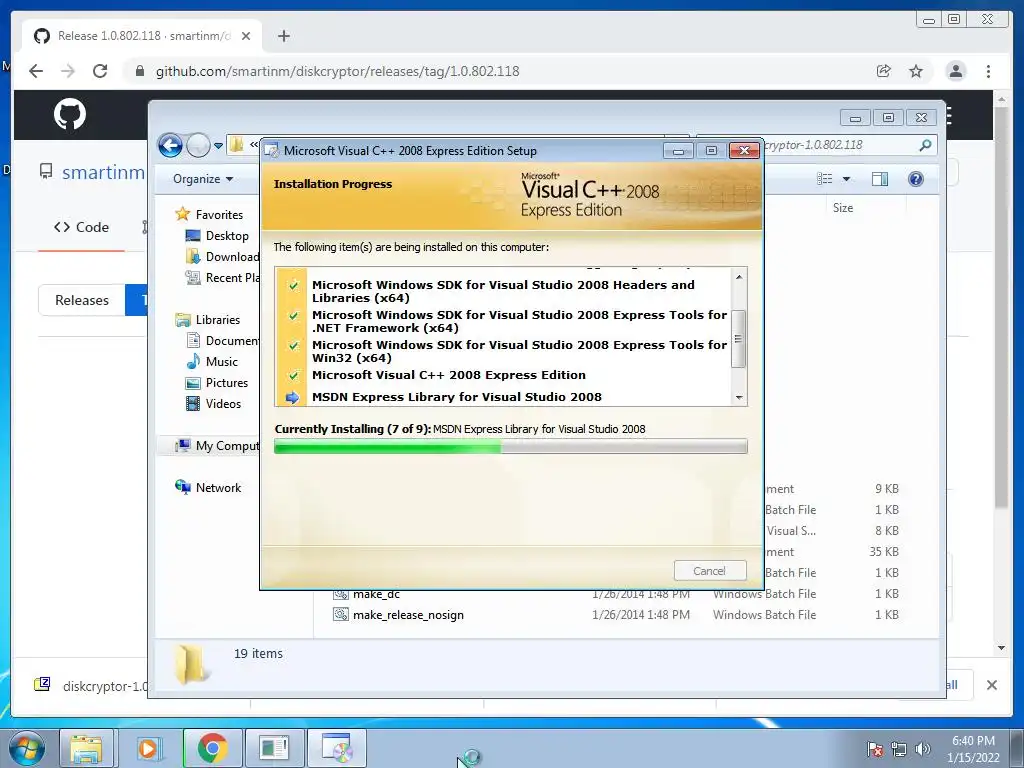Share this page from the address bar
The image size is (1024, 768).
884,71
